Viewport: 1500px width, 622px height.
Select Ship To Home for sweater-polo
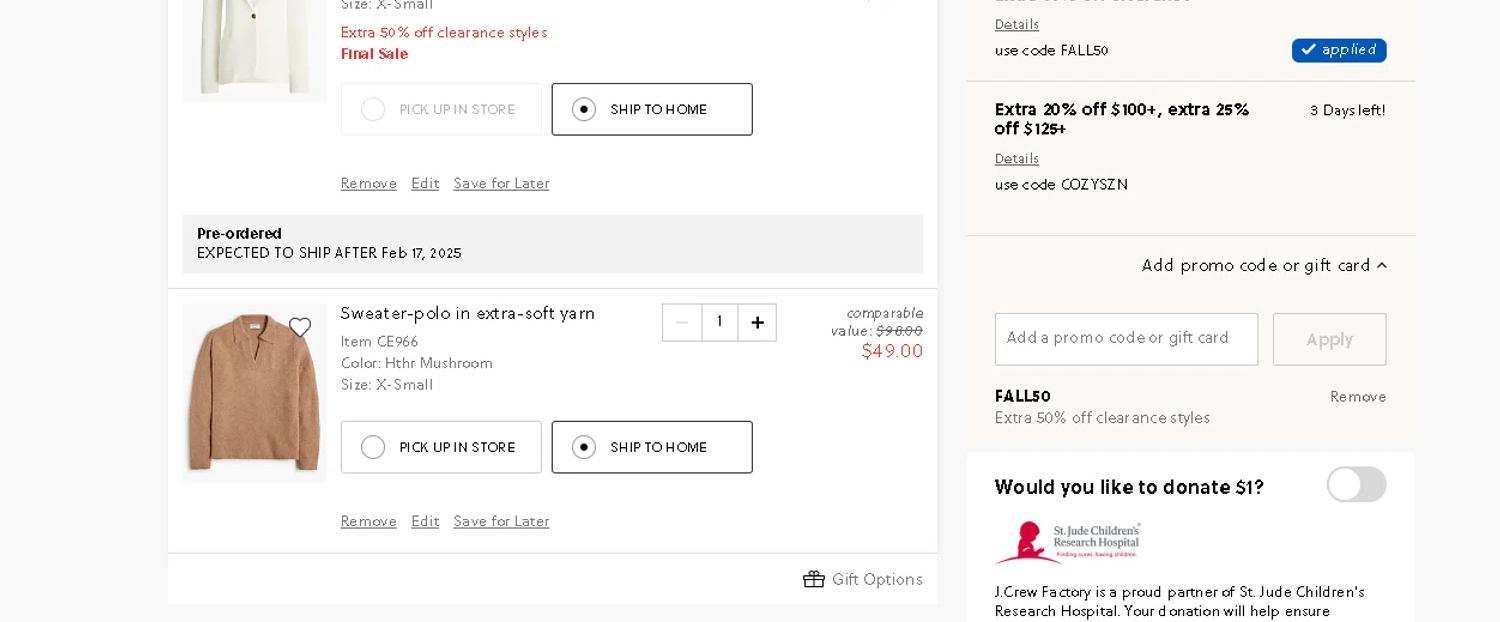coord(651,447)
